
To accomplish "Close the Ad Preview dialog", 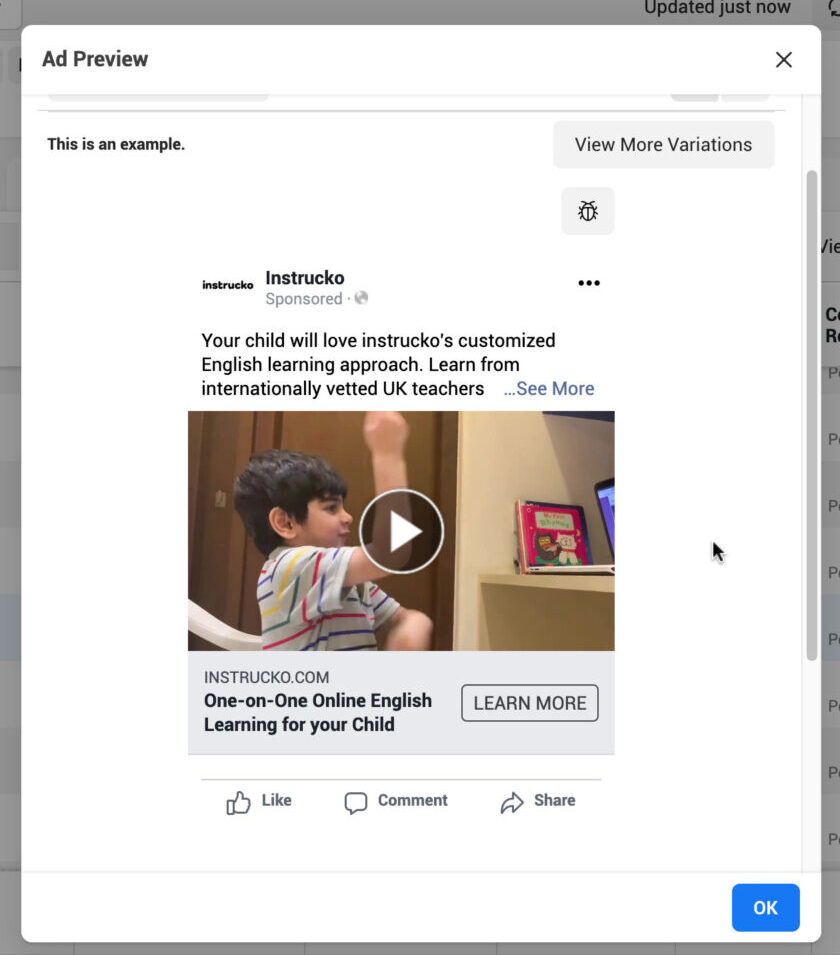I will point(783,60).
